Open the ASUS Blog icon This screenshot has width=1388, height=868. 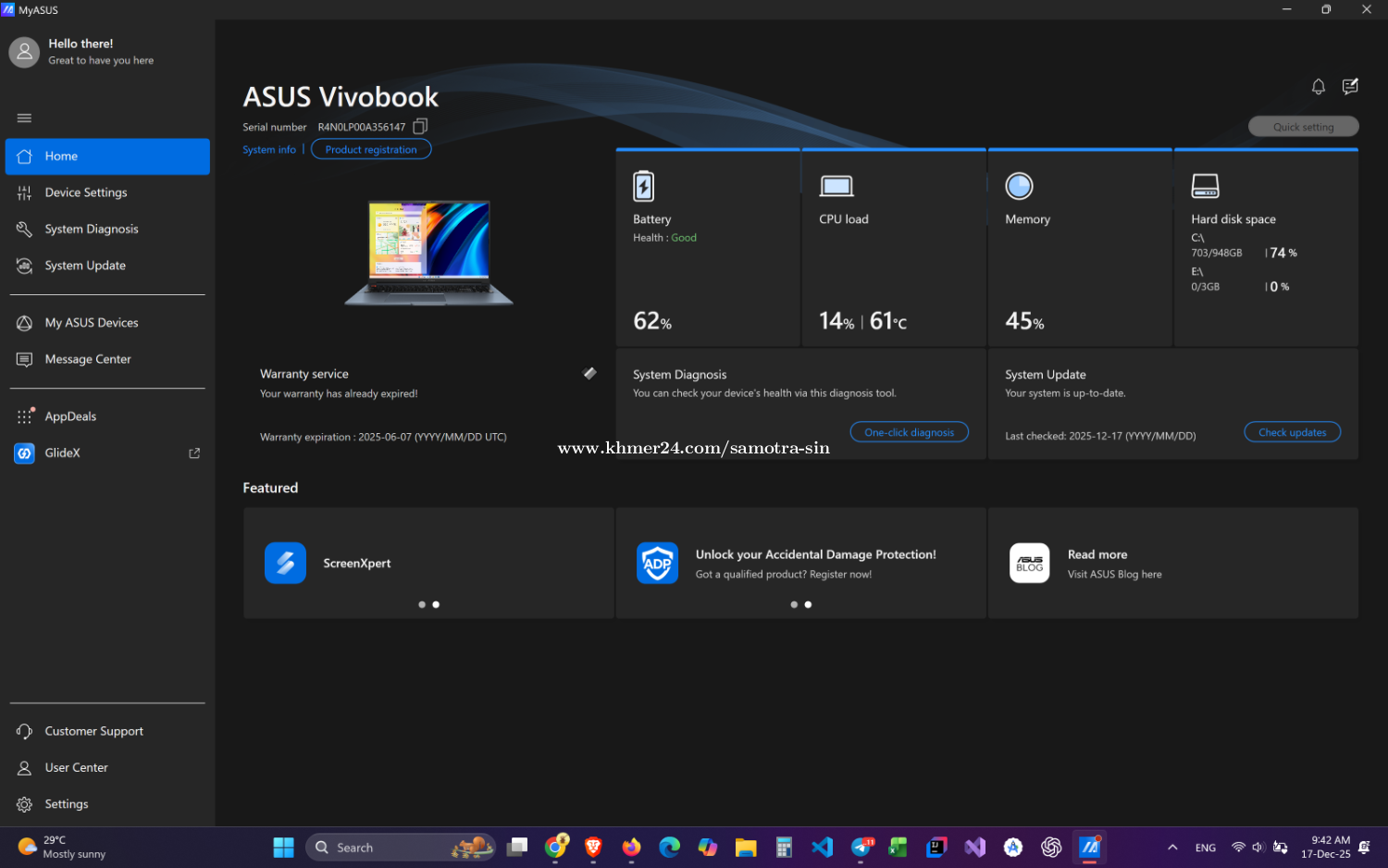point(1029,563)
